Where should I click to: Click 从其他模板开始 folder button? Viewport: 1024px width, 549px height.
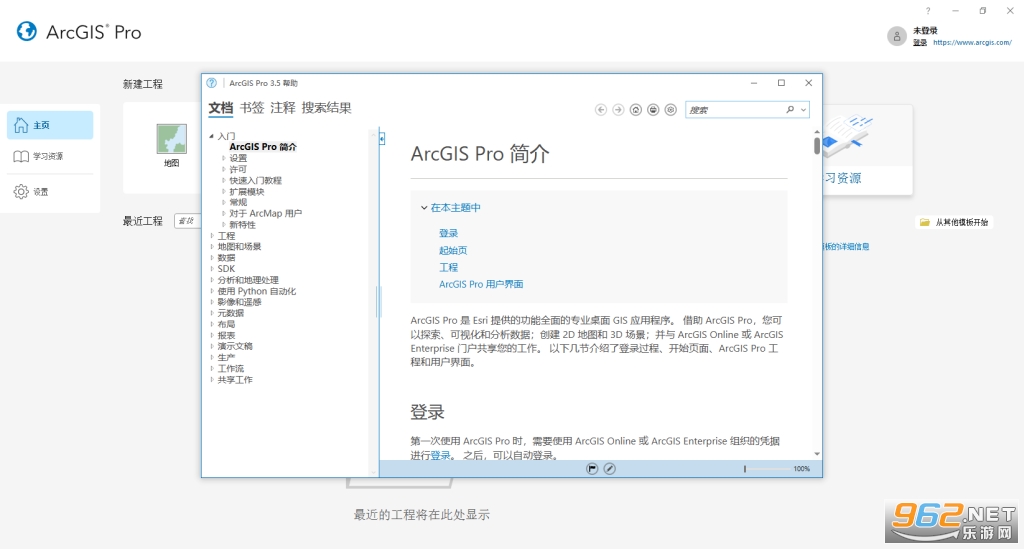click(x=954, y=222)
